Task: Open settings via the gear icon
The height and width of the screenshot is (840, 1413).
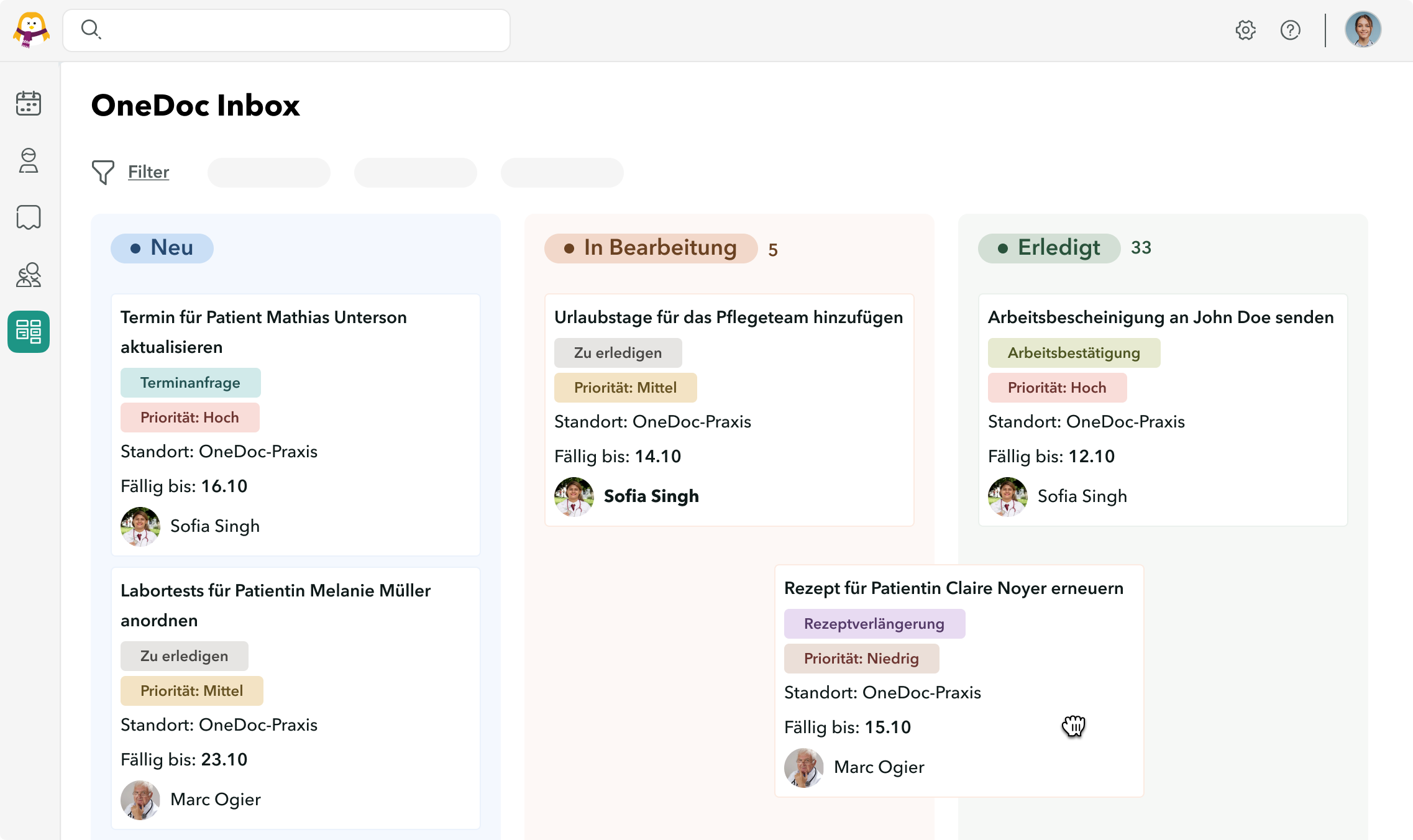Action: pyautogui.click(x=1245, y=30)
